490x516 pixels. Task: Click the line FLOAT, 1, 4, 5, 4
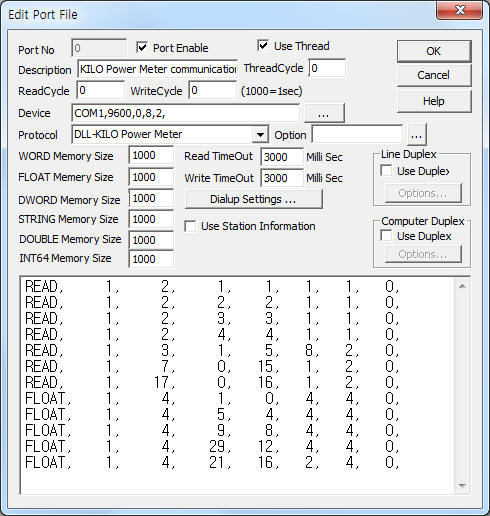[212, 414]
